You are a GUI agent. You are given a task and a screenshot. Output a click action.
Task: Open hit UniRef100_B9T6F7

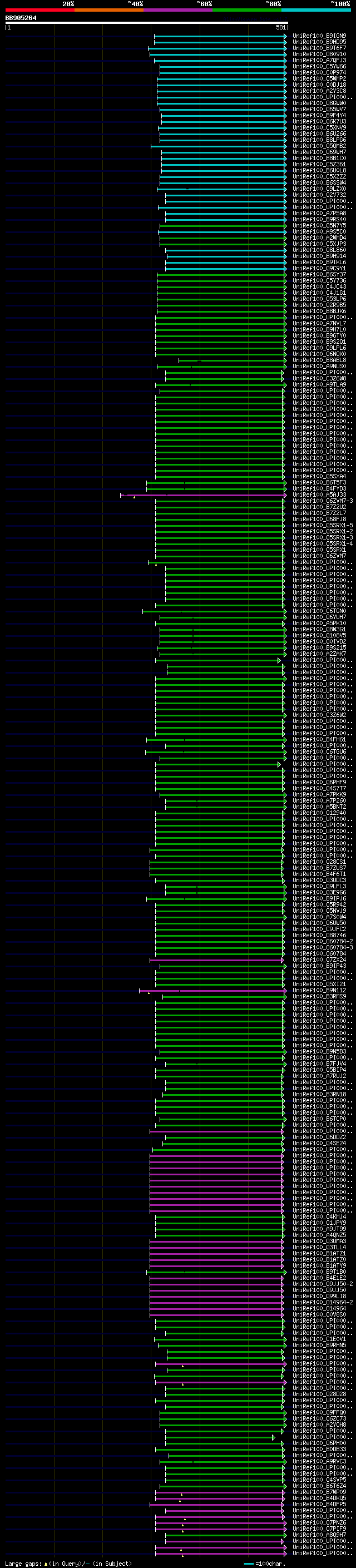tap(319, 48)
